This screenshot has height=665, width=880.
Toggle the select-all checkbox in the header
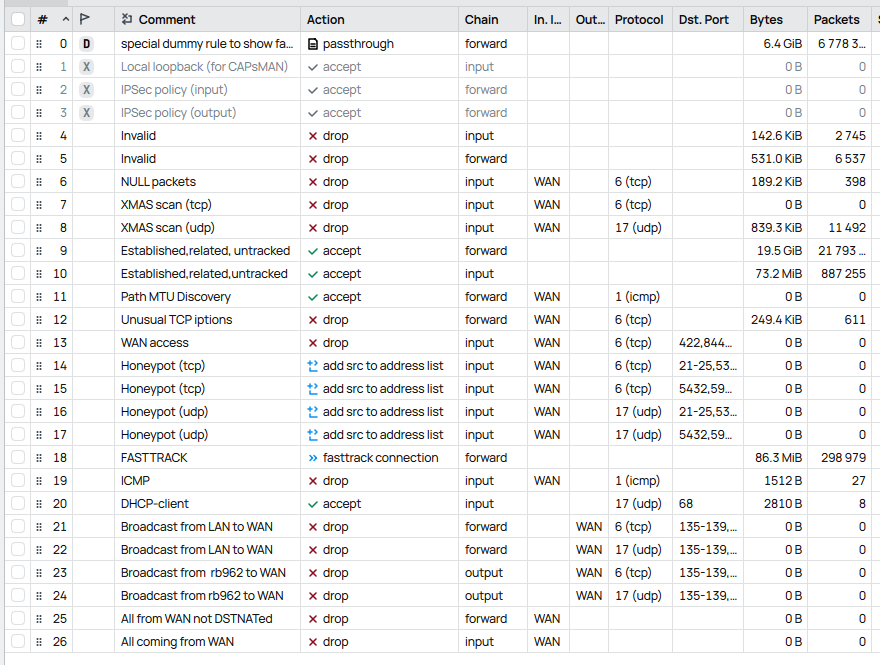[17, 19]
